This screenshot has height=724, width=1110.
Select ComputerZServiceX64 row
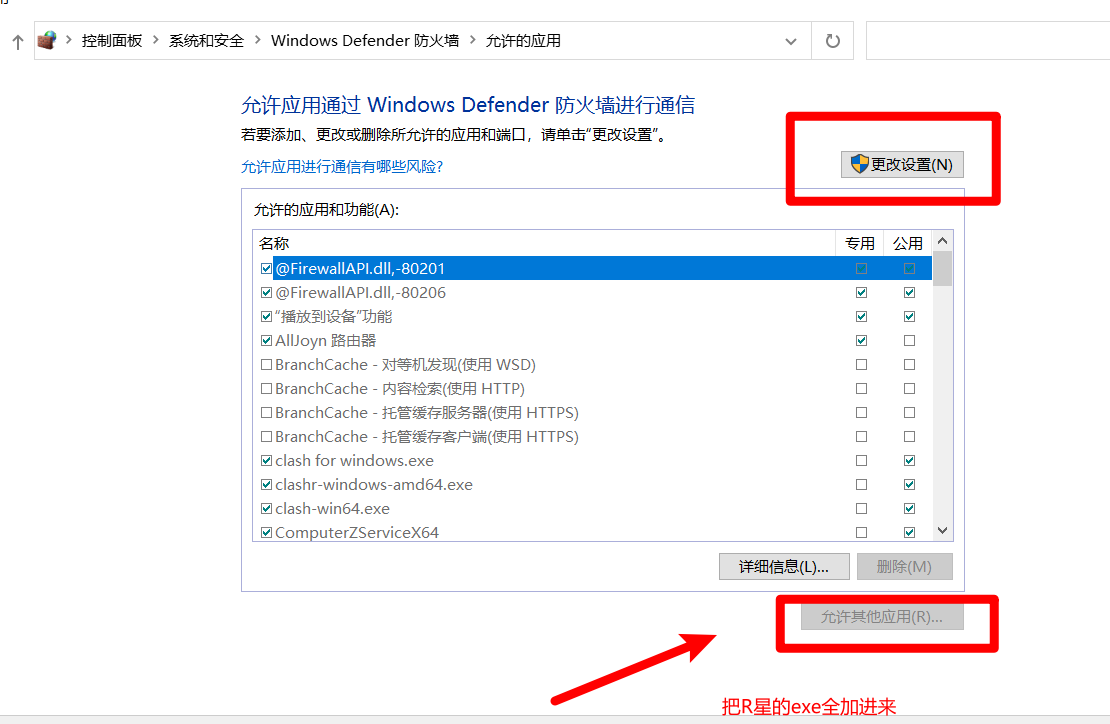coord(593,531)
